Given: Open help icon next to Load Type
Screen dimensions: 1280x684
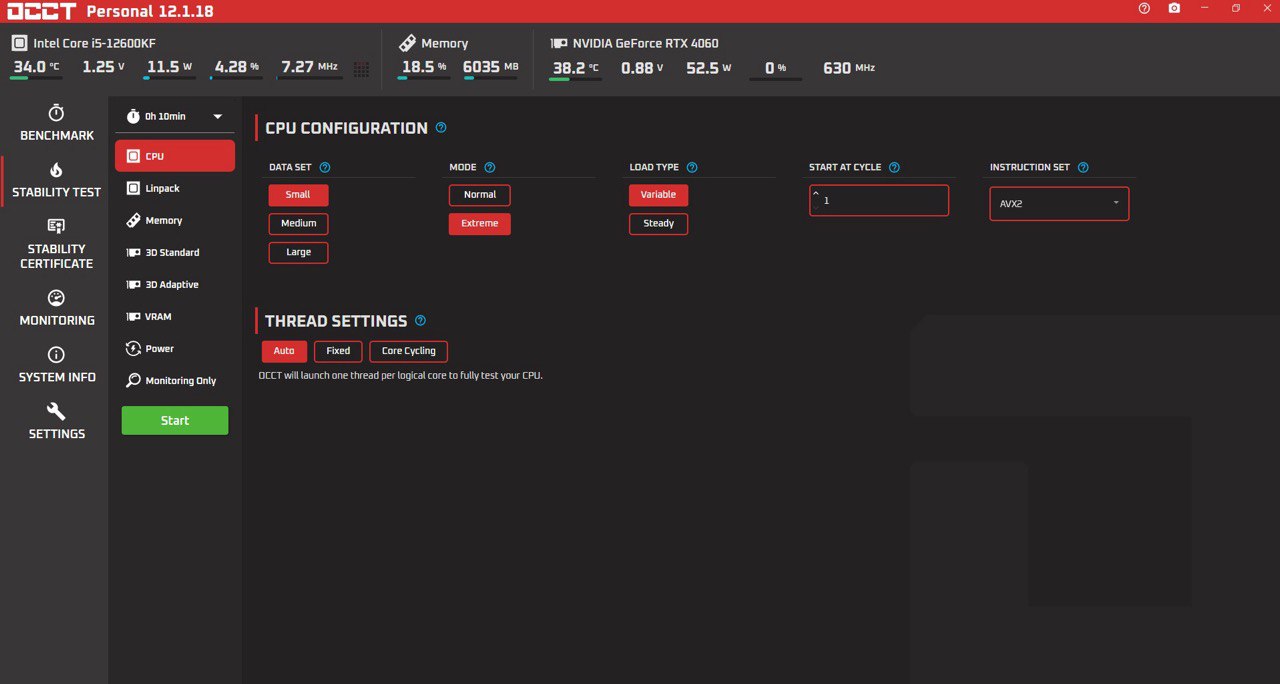Looking at the screenshot, I should (x=692, y=168).
